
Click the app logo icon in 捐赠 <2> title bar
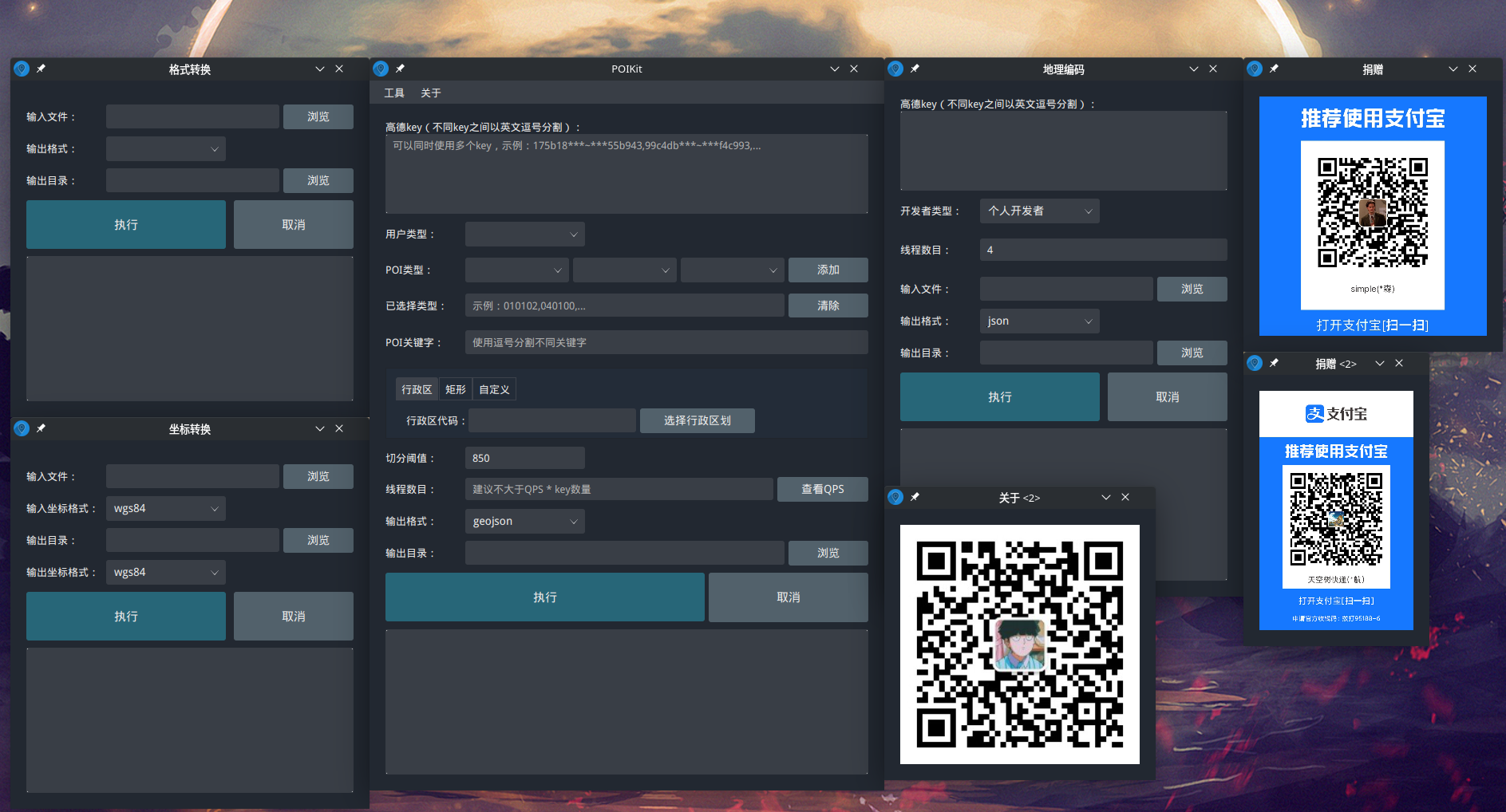(1255, 363)
